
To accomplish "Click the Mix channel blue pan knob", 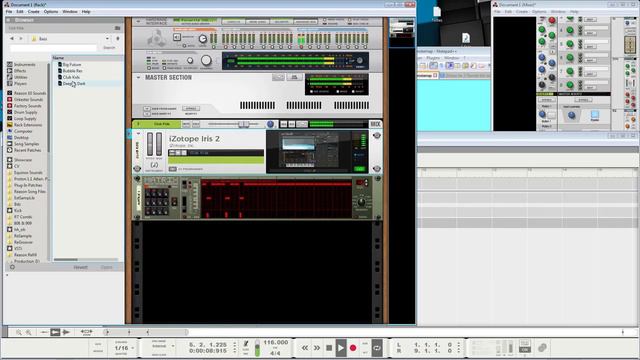I will click(270, 124).
